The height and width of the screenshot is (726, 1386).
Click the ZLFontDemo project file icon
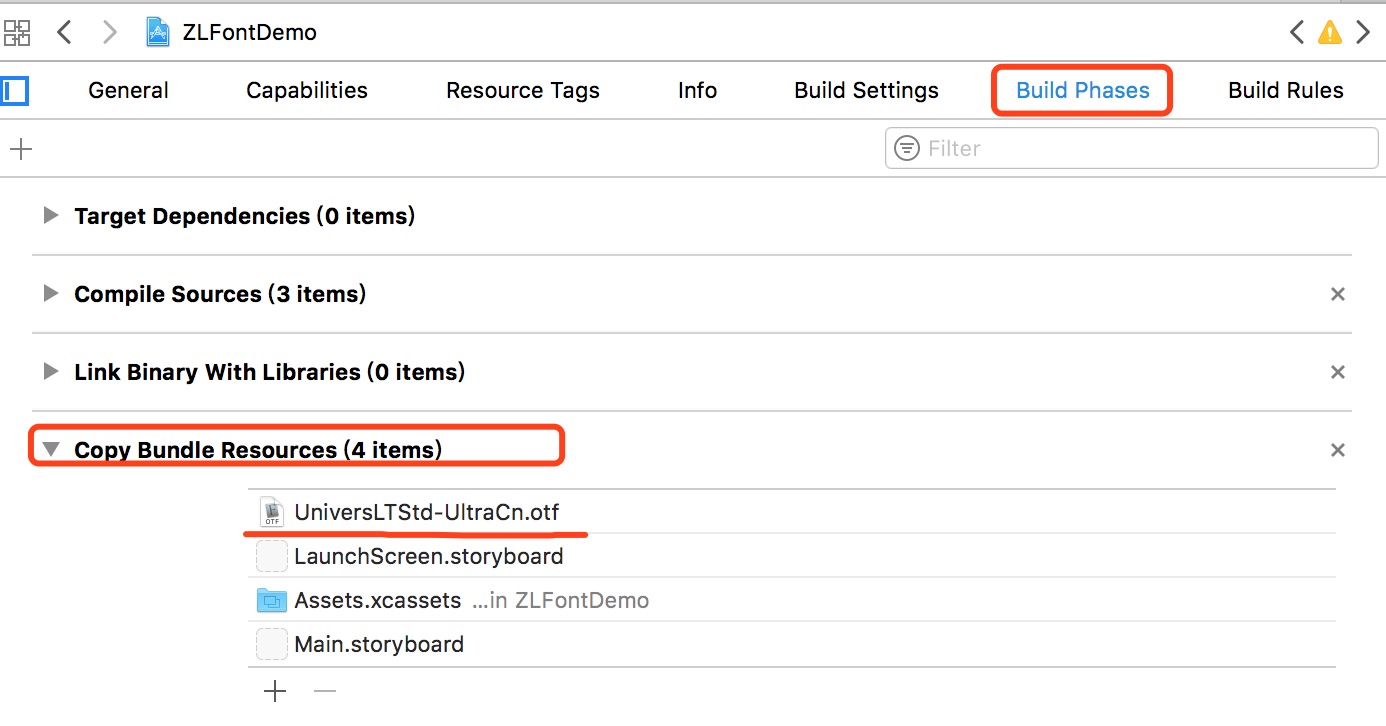point(158,32)
